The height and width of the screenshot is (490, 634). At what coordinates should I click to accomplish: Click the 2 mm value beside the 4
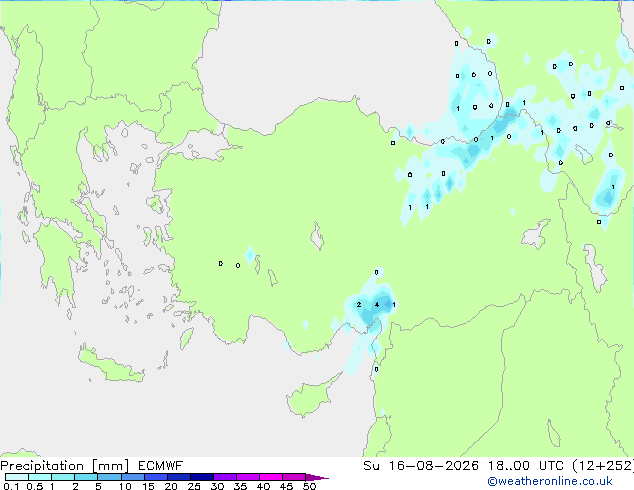pos(359,304)
